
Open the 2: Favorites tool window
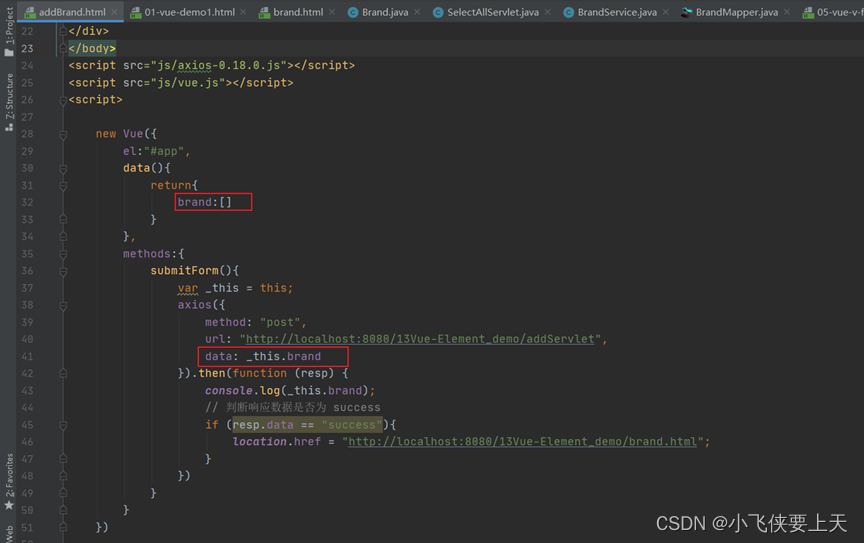(x=9, y=475)
